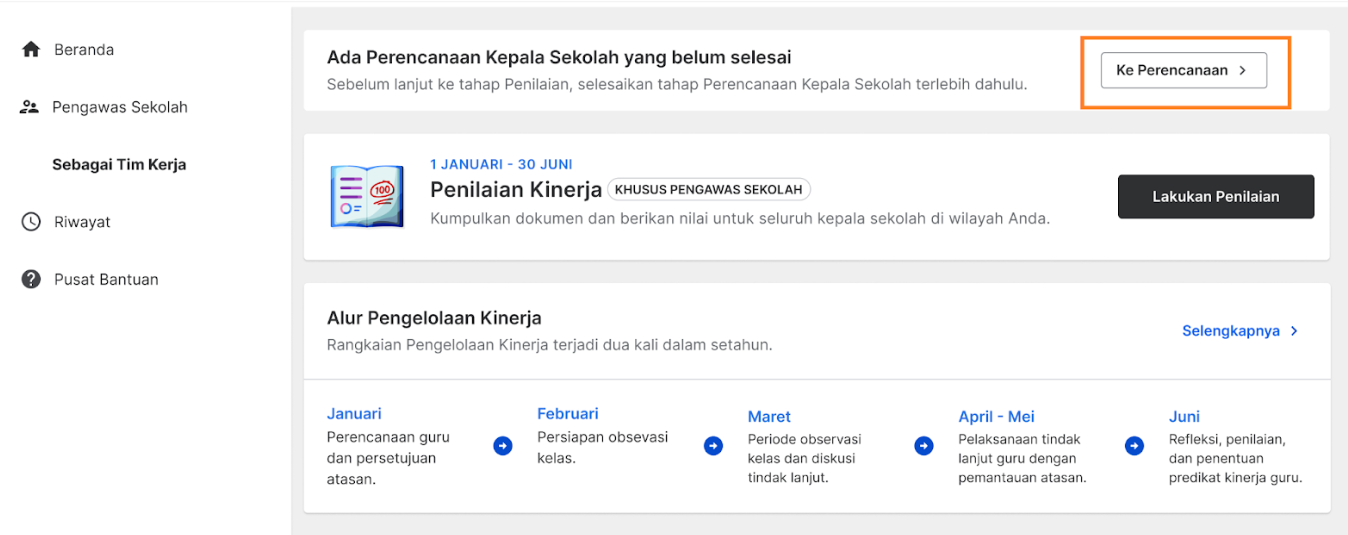Click the KHUSUS PENGAWAS SEKOLAH badge
The width and height of the screenshot is (1348, 535).
coord(709,190)
